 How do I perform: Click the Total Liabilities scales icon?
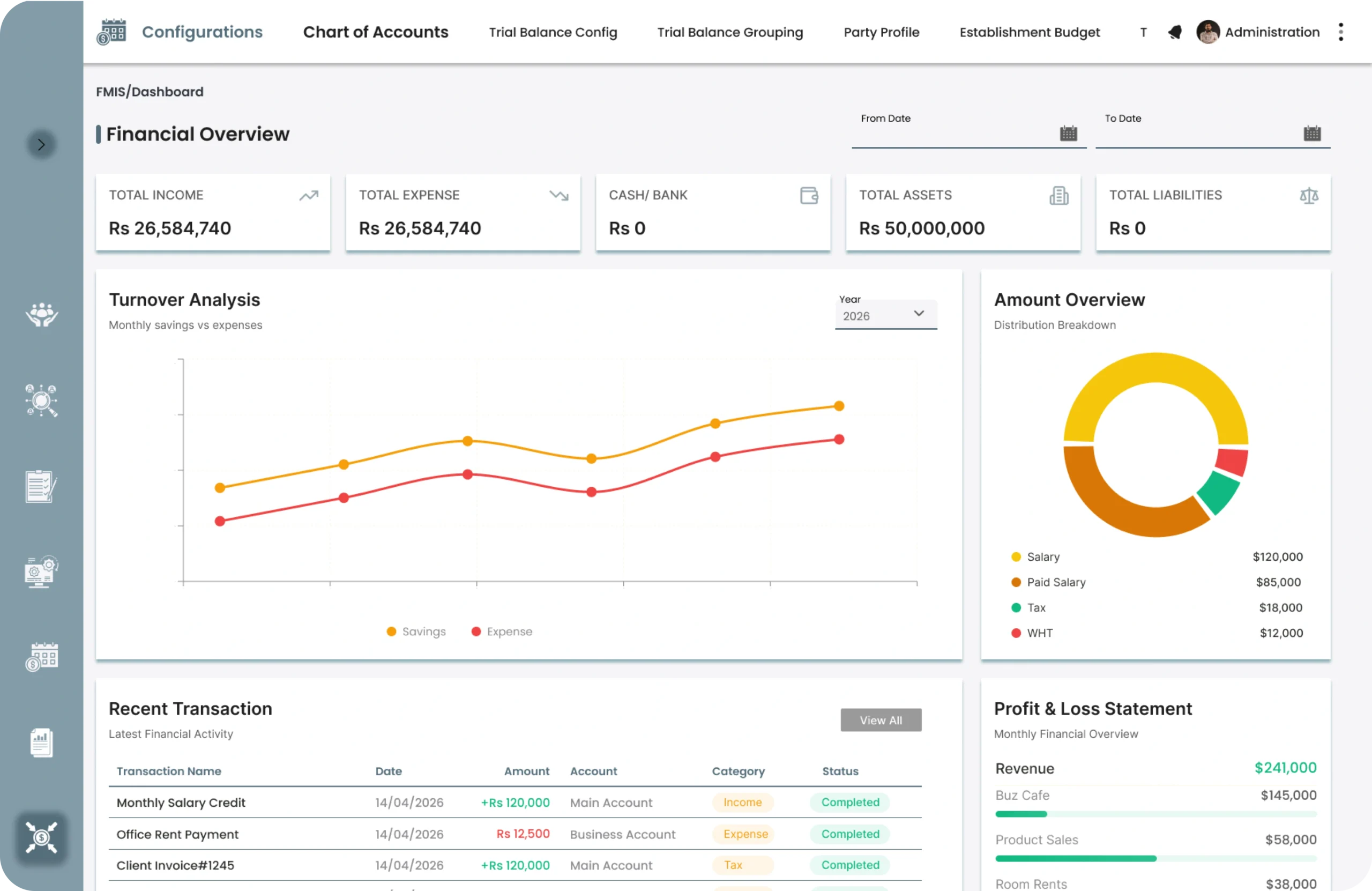click(1309, 196)
